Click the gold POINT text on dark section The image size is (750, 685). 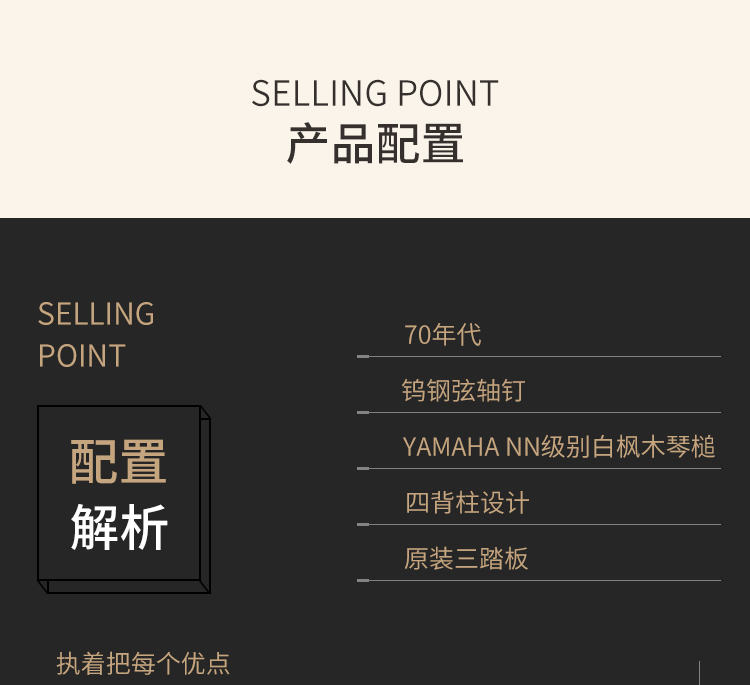[81, 356]
